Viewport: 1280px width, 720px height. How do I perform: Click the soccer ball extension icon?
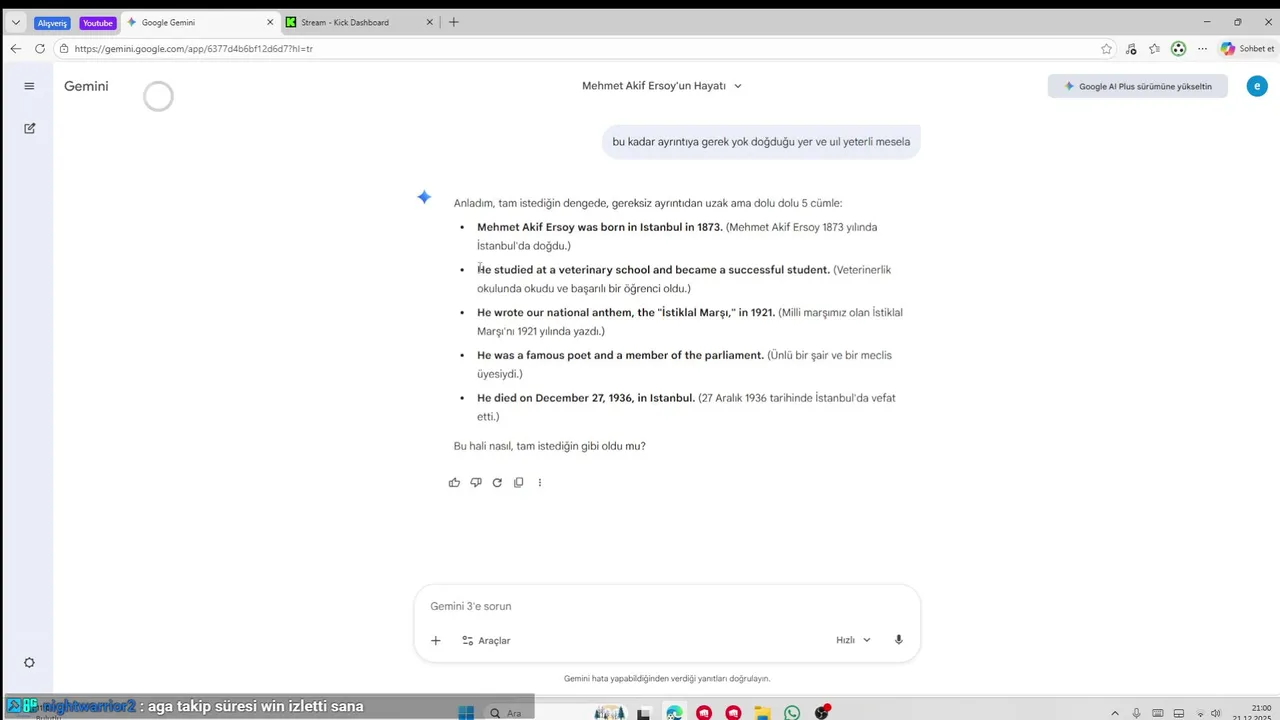coord(1179,48)
